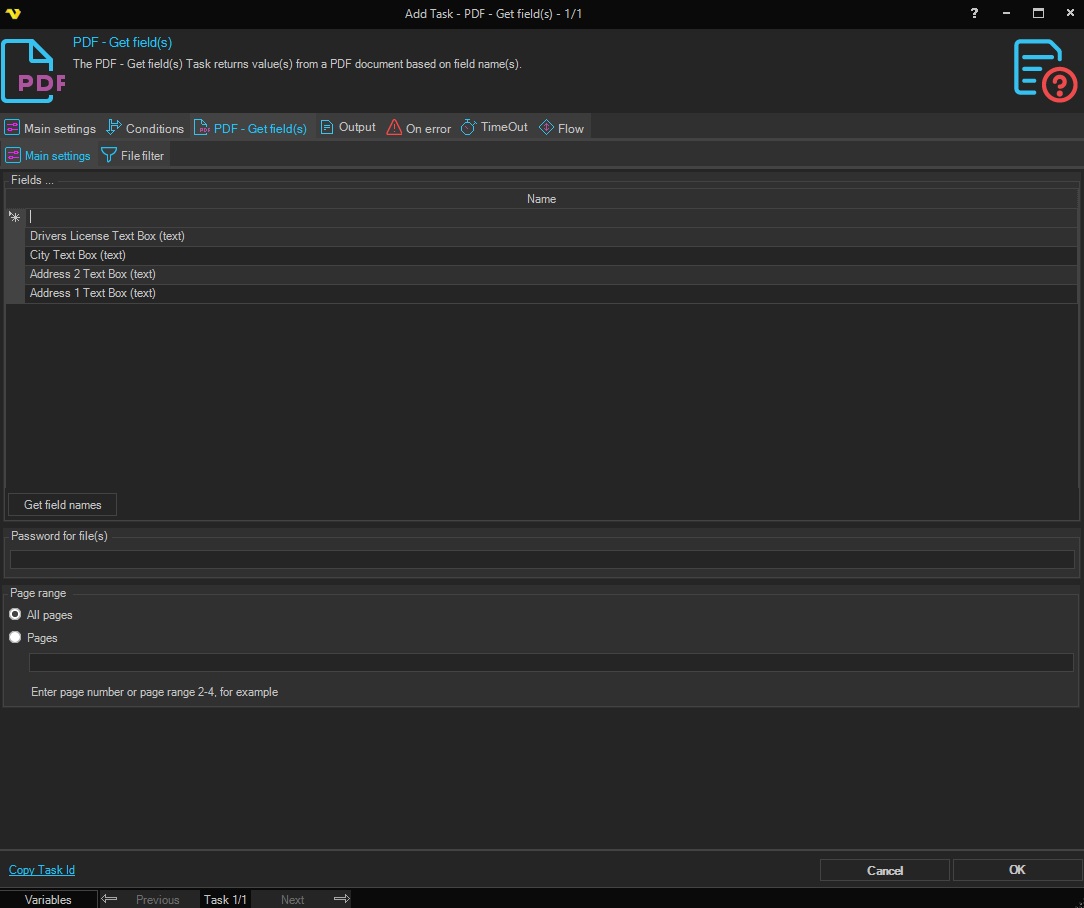Click the Name column header
Viewport: 1084px width, 908px height.
pyautogui.click(x=541, y=199)
